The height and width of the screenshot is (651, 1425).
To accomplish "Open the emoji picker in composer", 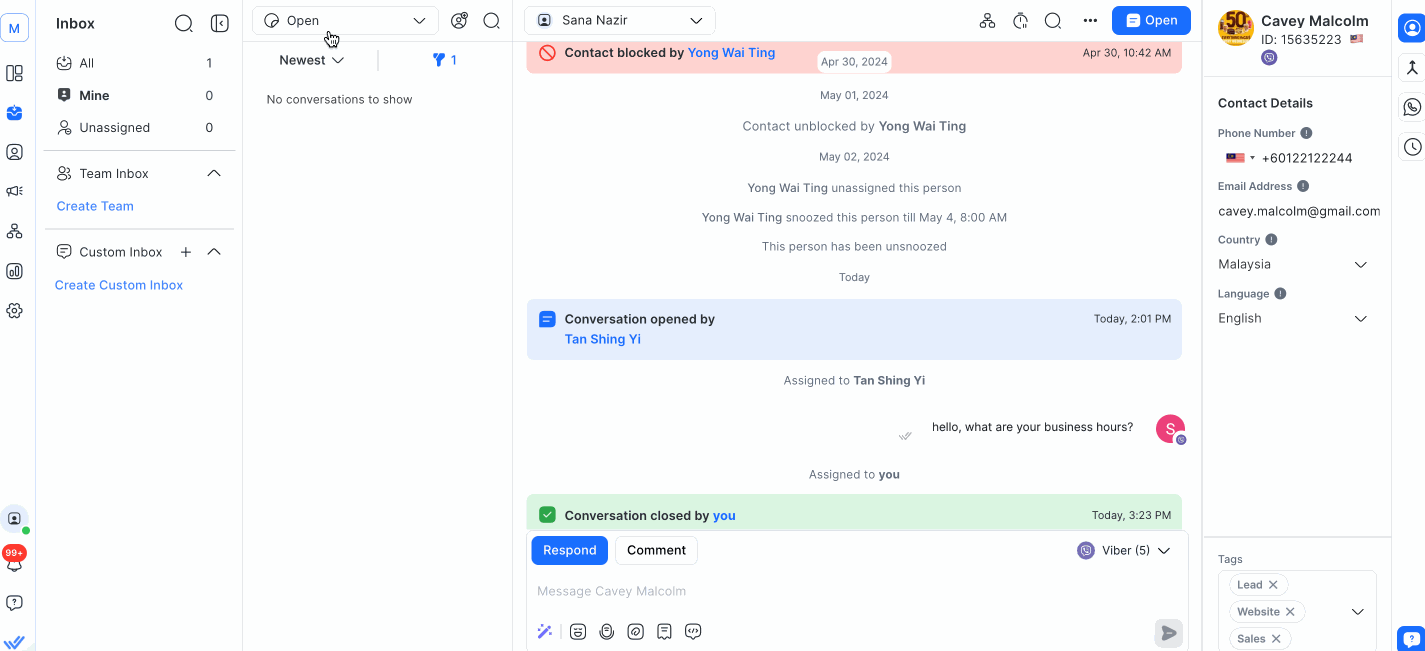I will click(x=578, y=631).
